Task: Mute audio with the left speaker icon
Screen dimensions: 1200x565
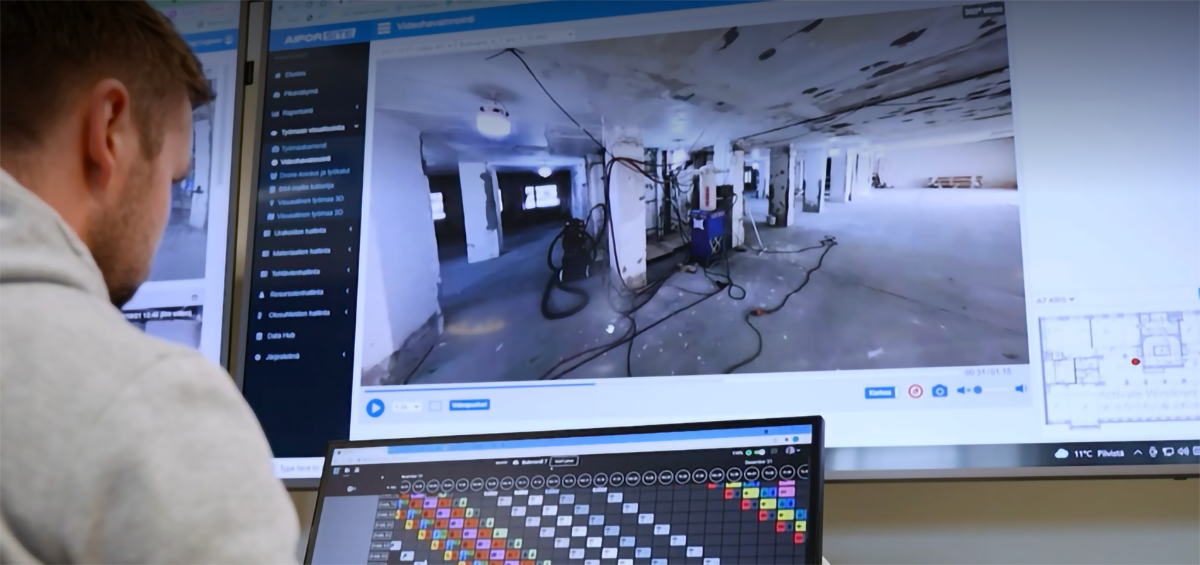Action: click(961, 391)
